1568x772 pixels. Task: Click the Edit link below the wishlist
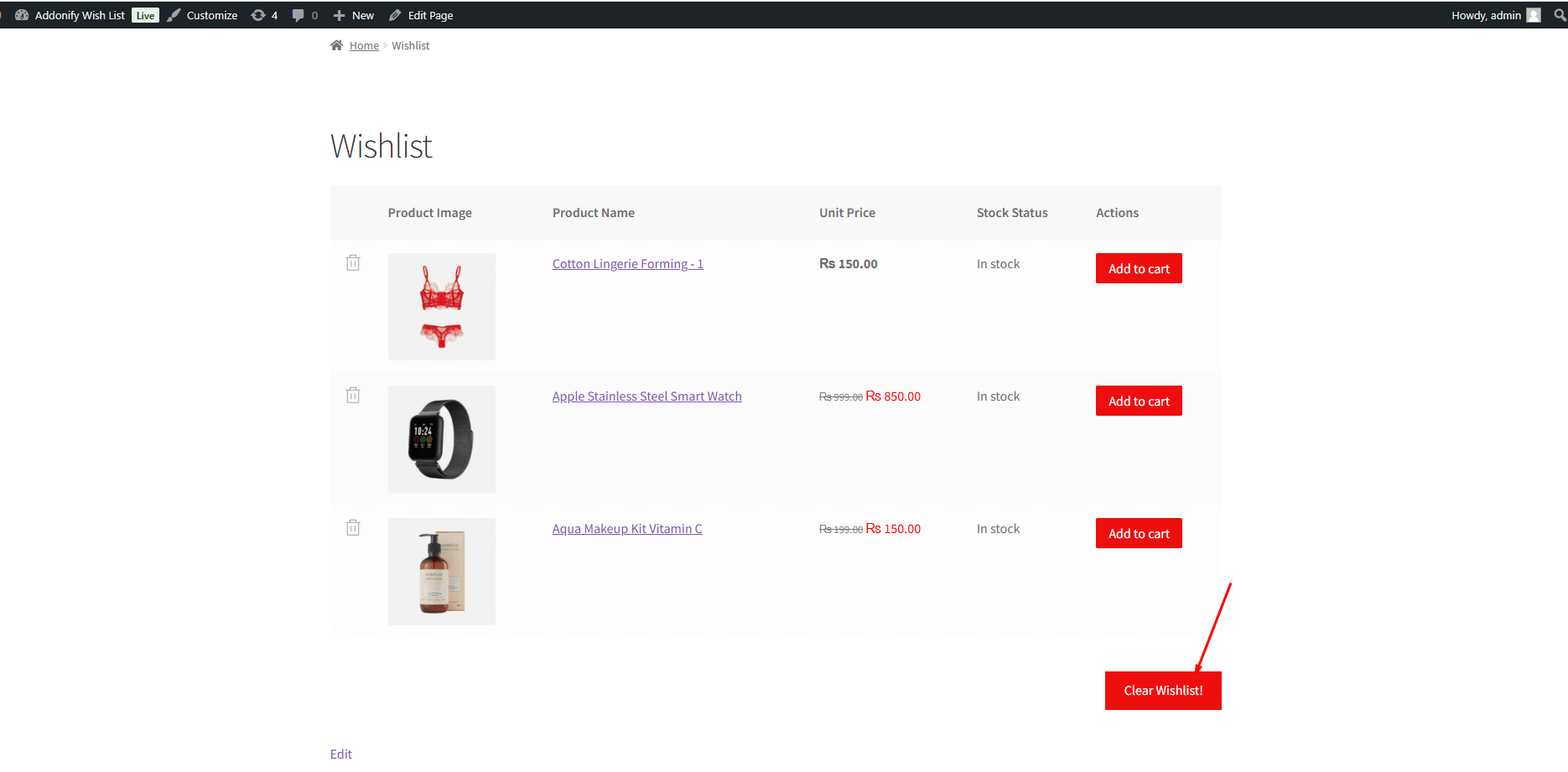tap(340, 754)
